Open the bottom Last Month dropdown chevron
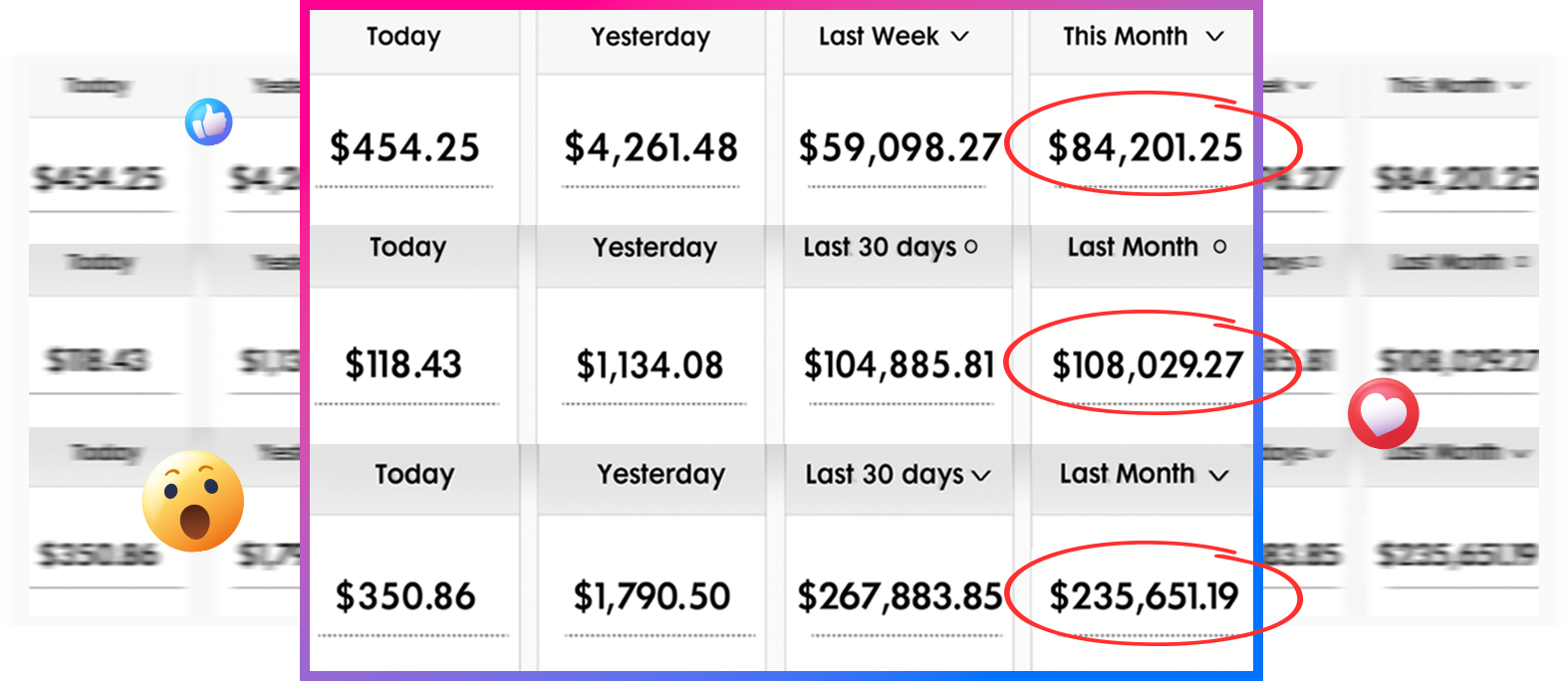 [x=1218, y=476]
